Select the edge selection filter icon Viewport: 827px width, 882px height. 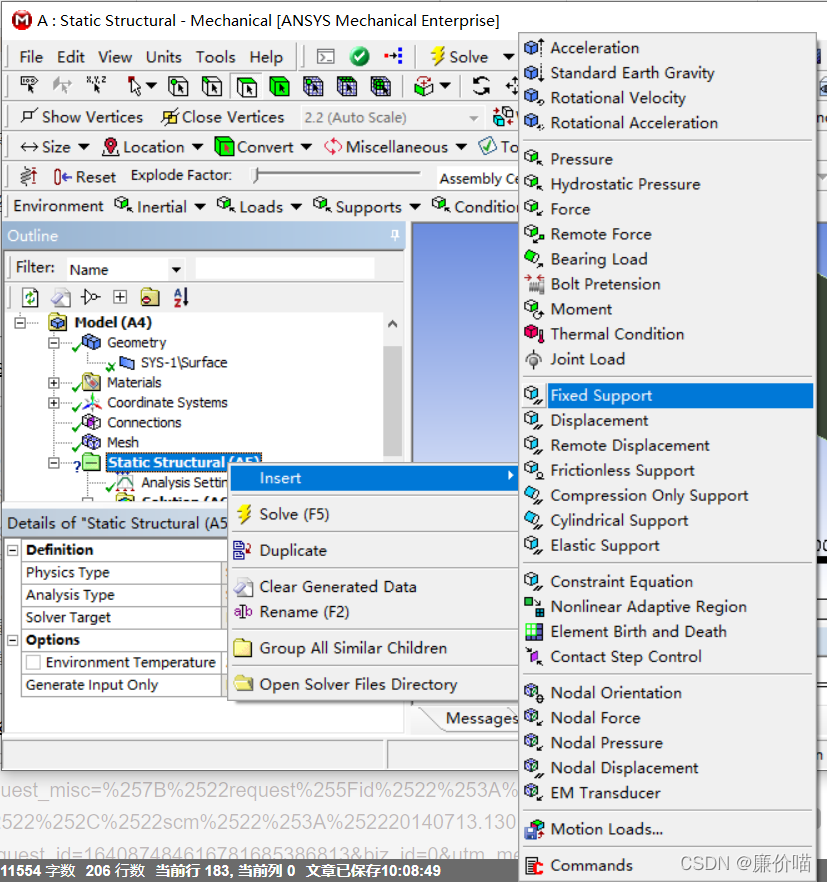pyautogui.click(x=212, y=87)
